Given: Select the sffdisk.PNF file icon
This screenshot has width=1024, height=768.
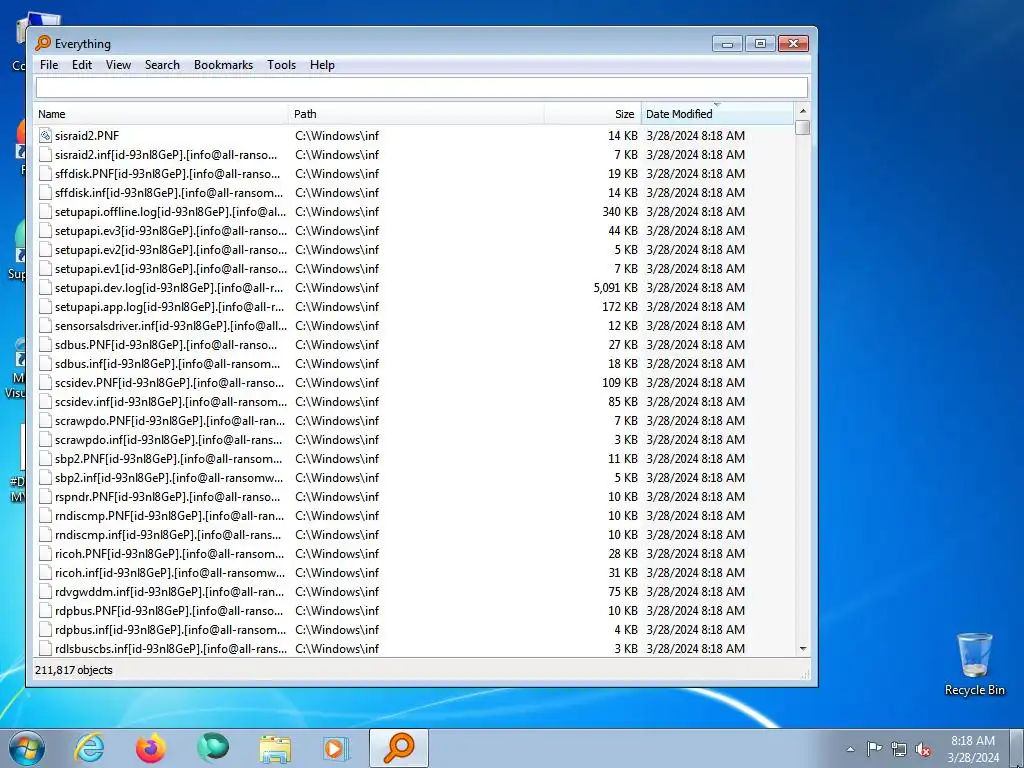Looking at the screenshot, I should 45,174.
